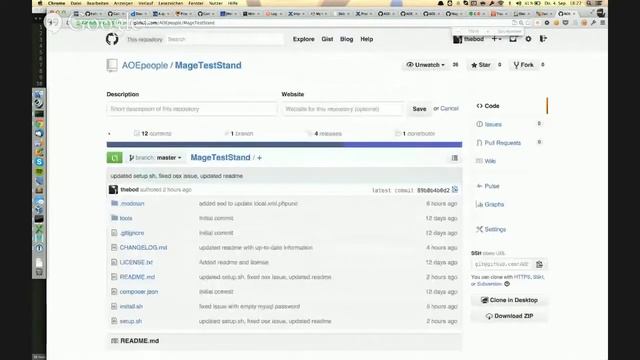The height and width of the screenshot is (360, 640).
Task: Open the notifications inbox icon in header
Action: pos(513,39)
